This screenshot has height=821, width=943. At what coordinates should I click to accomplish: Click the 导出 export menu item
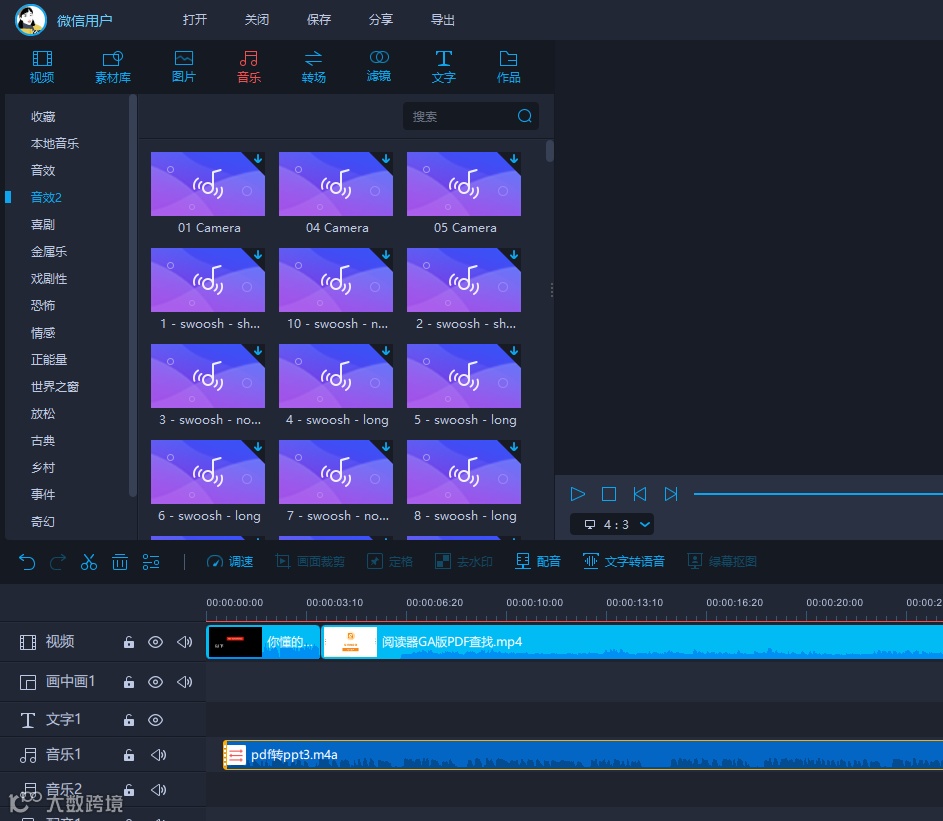click(443, 20)
